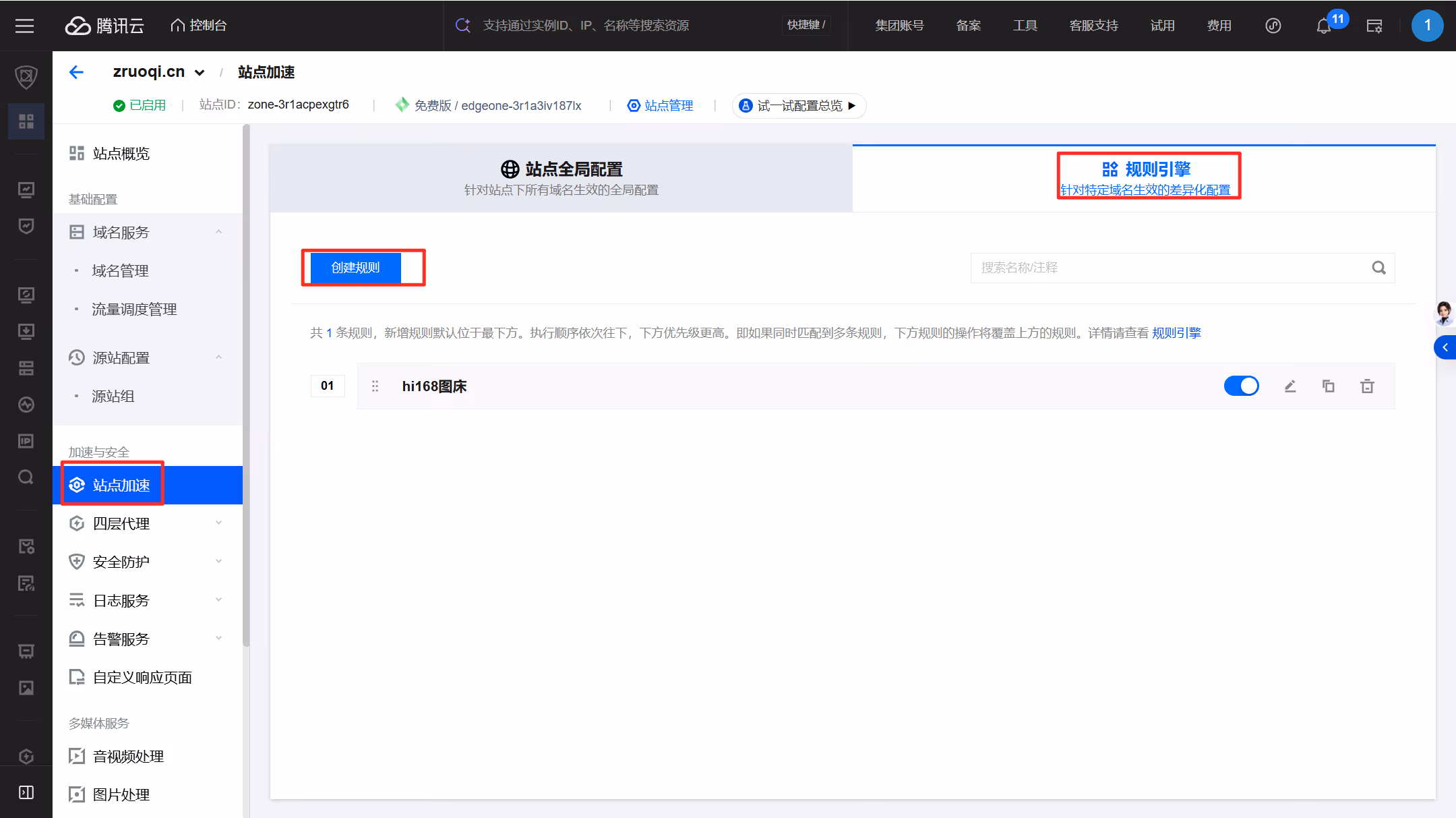Expand the 安全防护 menu
1456x818 pixels.
[218, 562]
